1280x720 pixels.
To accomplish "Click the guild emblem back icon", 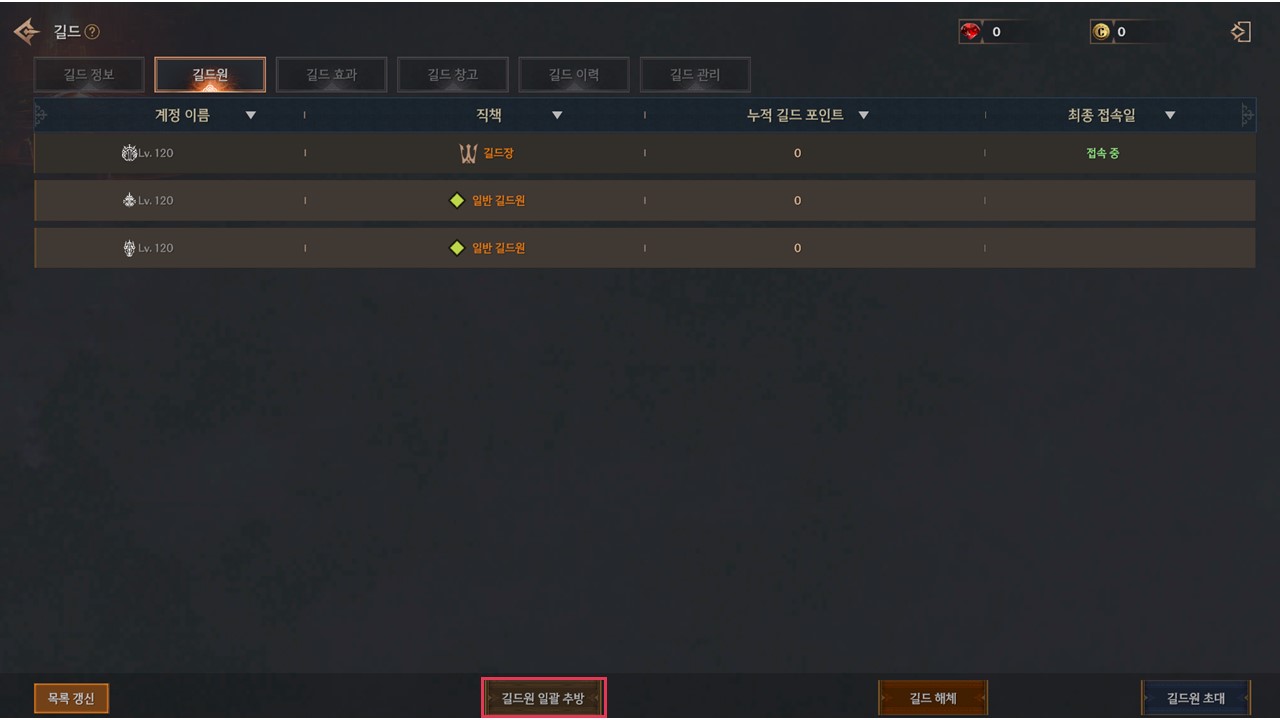I will point(27,32).
